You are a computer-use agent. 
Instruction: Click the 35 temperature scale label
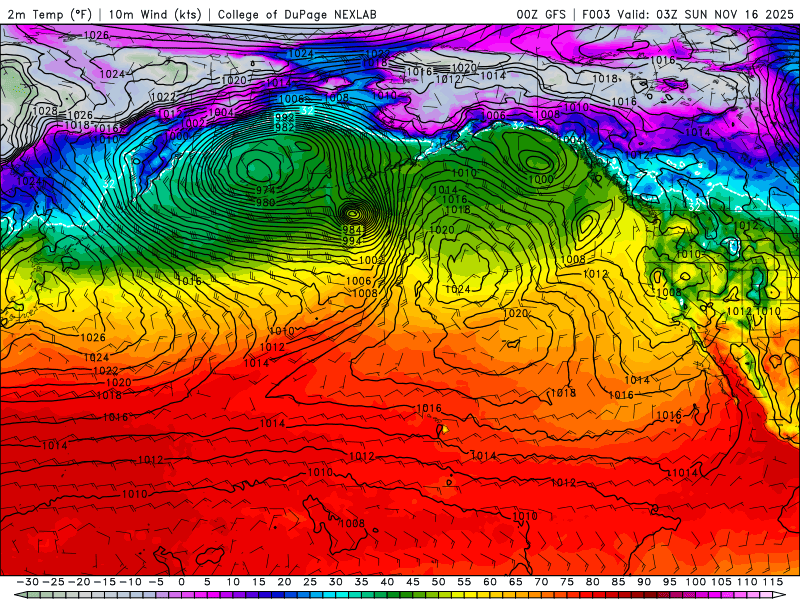coord(361,582)
